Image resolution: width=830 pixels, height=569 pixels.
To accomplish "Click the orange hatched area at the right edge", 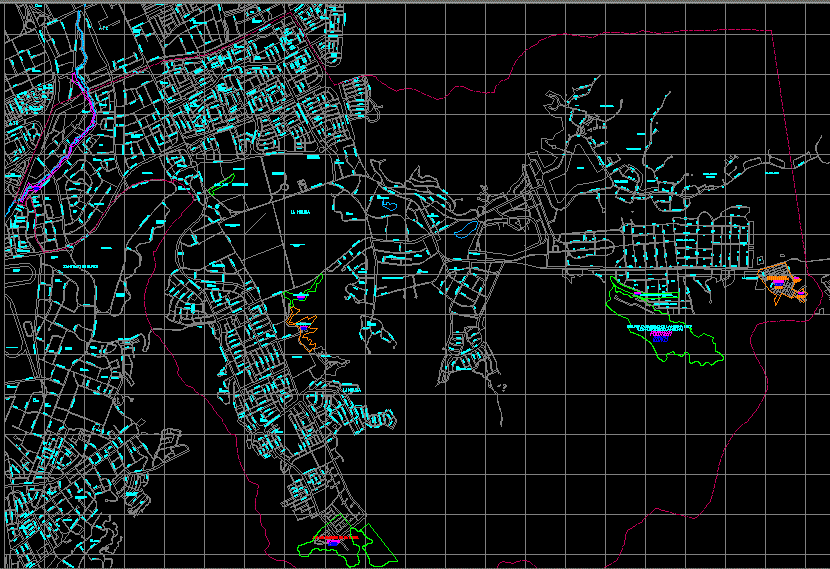I will point(781,281).
